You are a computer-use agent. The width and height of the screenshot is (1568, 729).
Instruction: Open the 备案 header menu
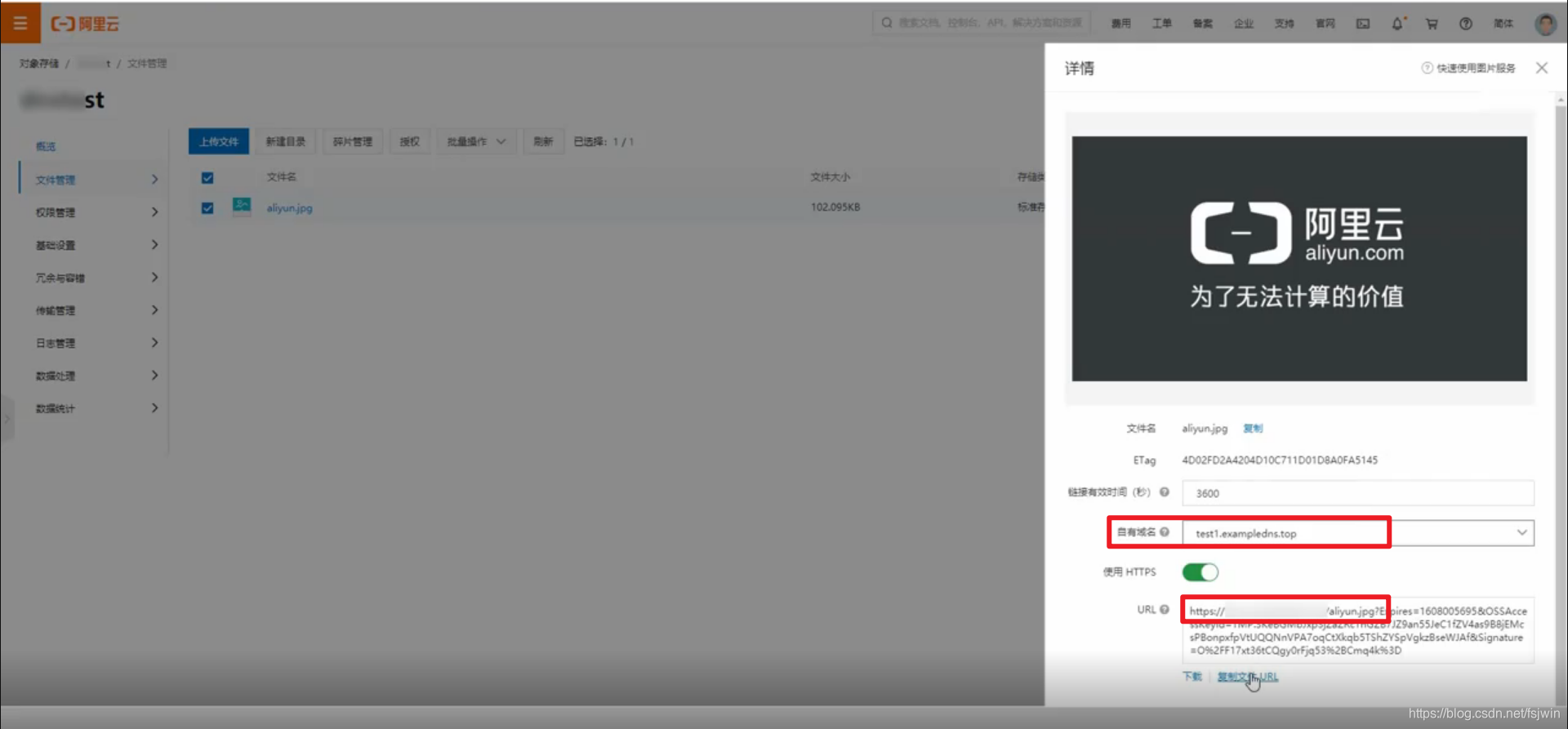tap(1202, 24)
